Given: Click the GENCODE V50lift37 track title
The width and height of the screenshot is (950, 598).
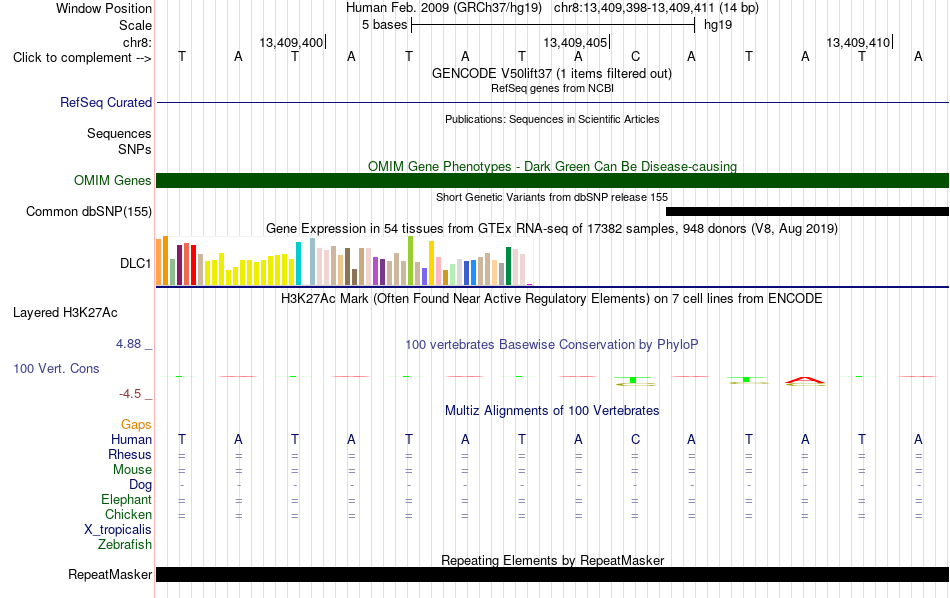Looking at the screenshot, I should pyautogui.click(x=552, y=73).
